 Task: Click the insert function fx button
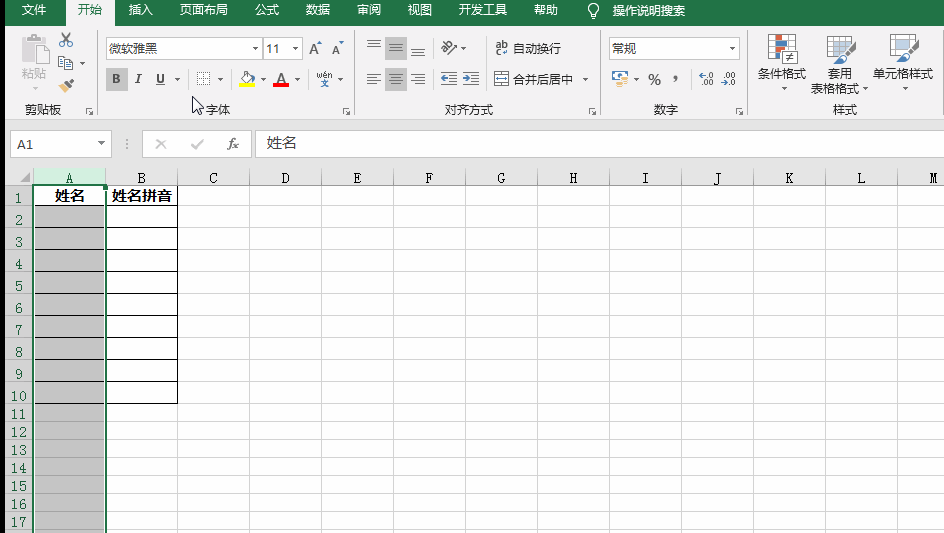[232, 144]
